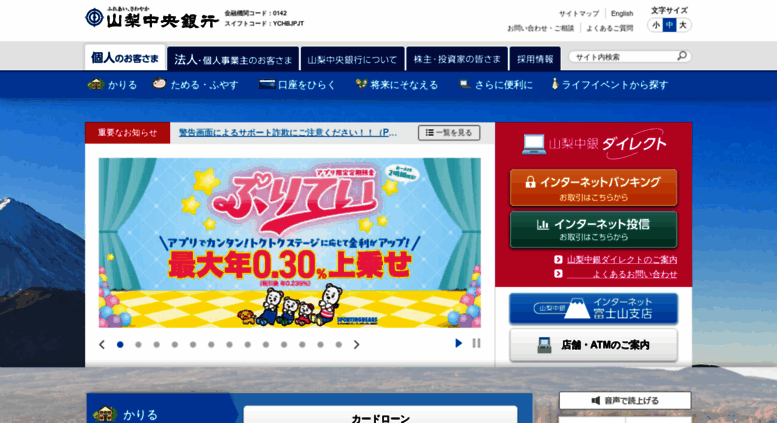The width and height of the screenshot is (777, 423).
Task: Open インターネット富士山支店 banner
Action: (x=594, y=309)
